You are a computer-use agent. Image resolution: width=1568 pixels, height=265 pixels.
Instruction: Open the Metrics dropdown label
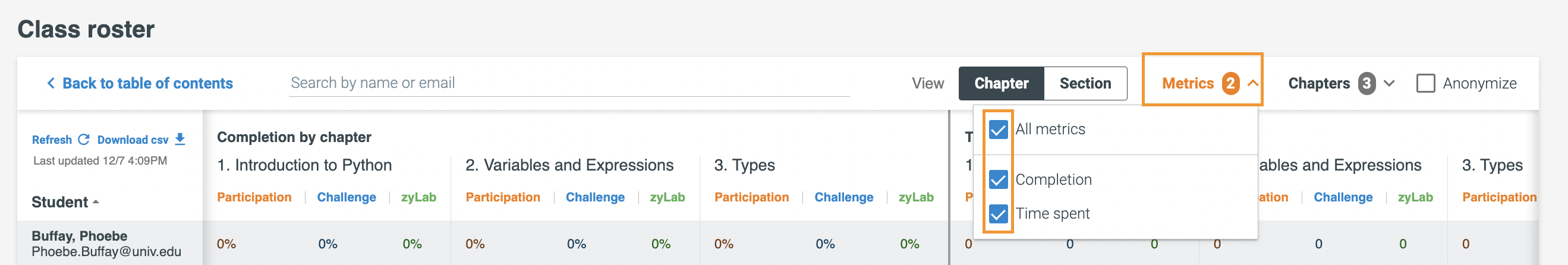[1188, 83]
